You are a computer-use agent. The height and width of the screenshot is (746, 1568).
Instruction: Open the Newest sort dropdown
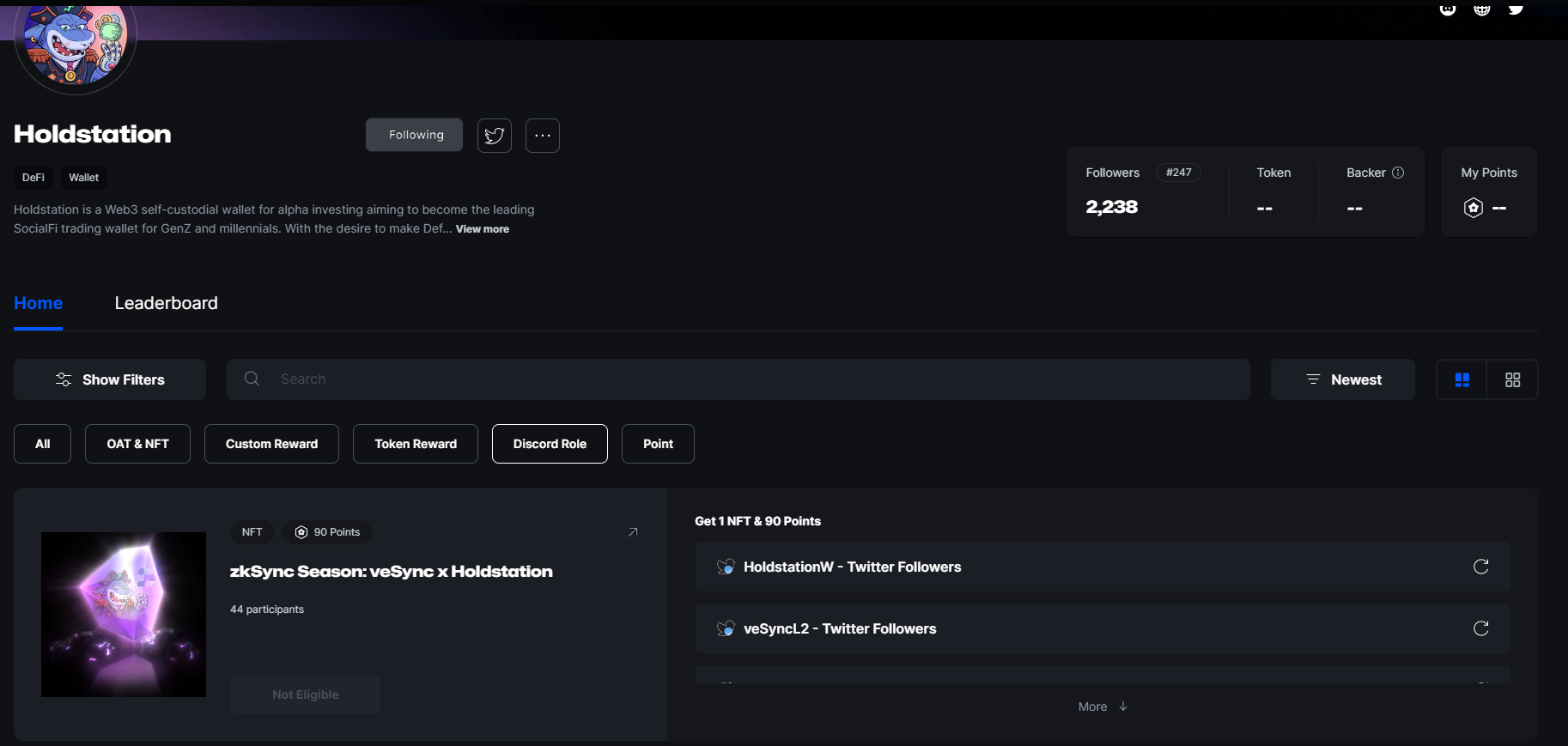pos(1343,379)
